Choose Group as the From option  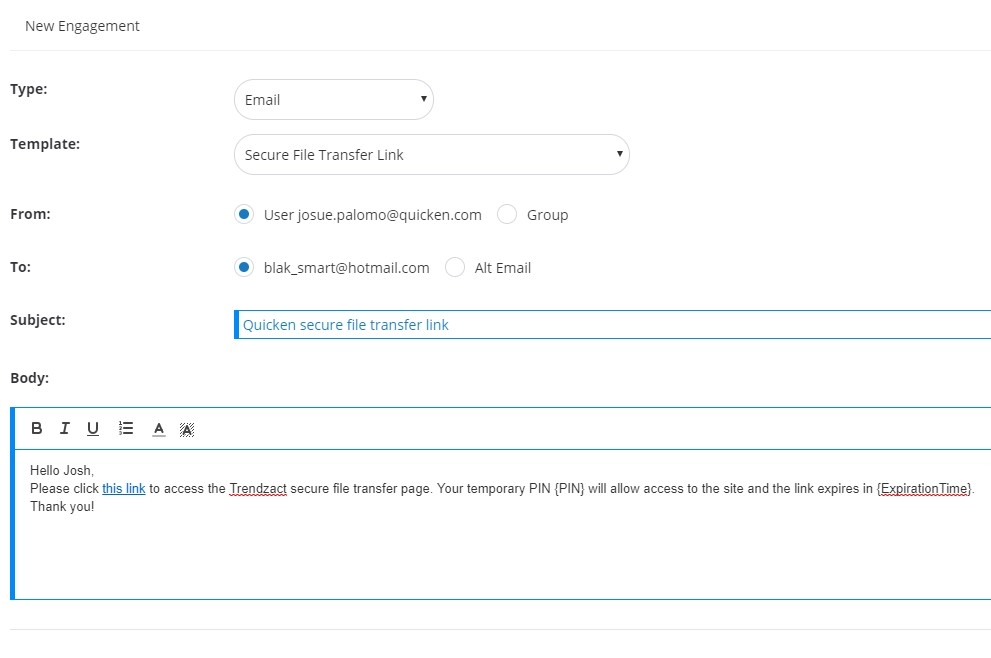click(507, 214)
